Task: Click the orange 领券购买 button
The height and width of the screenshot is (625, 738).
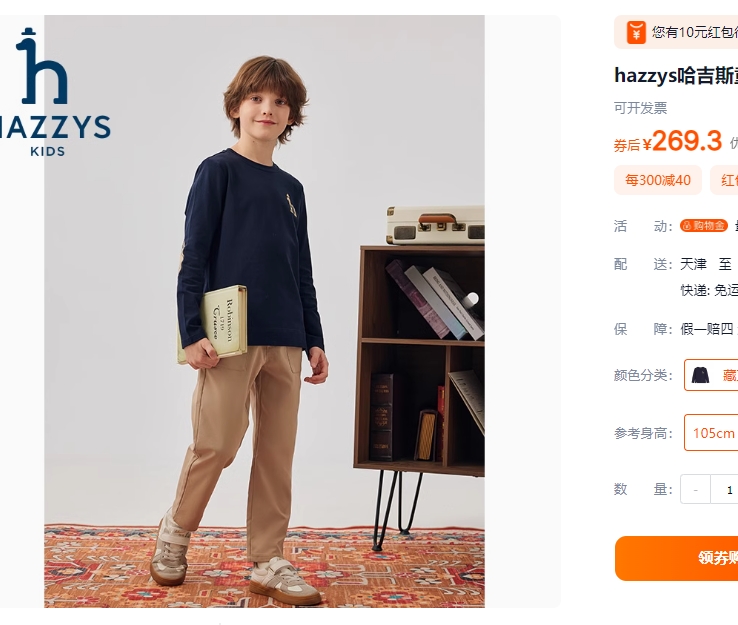Action: point(676,558)
